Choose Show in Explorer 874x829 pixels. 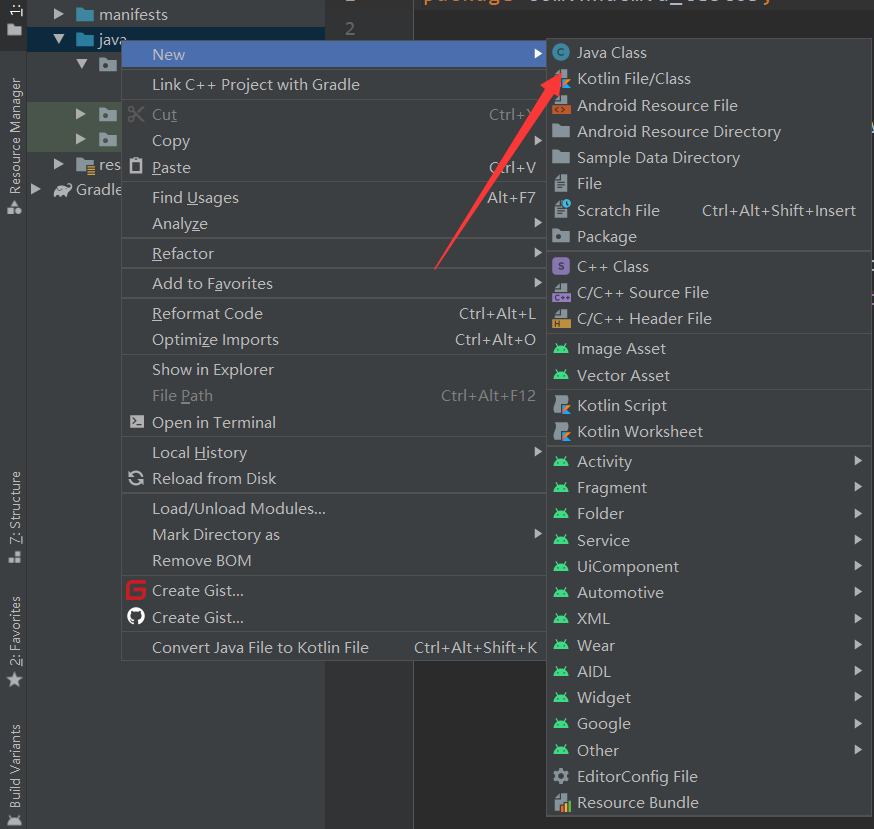click(x=333, y=370)
